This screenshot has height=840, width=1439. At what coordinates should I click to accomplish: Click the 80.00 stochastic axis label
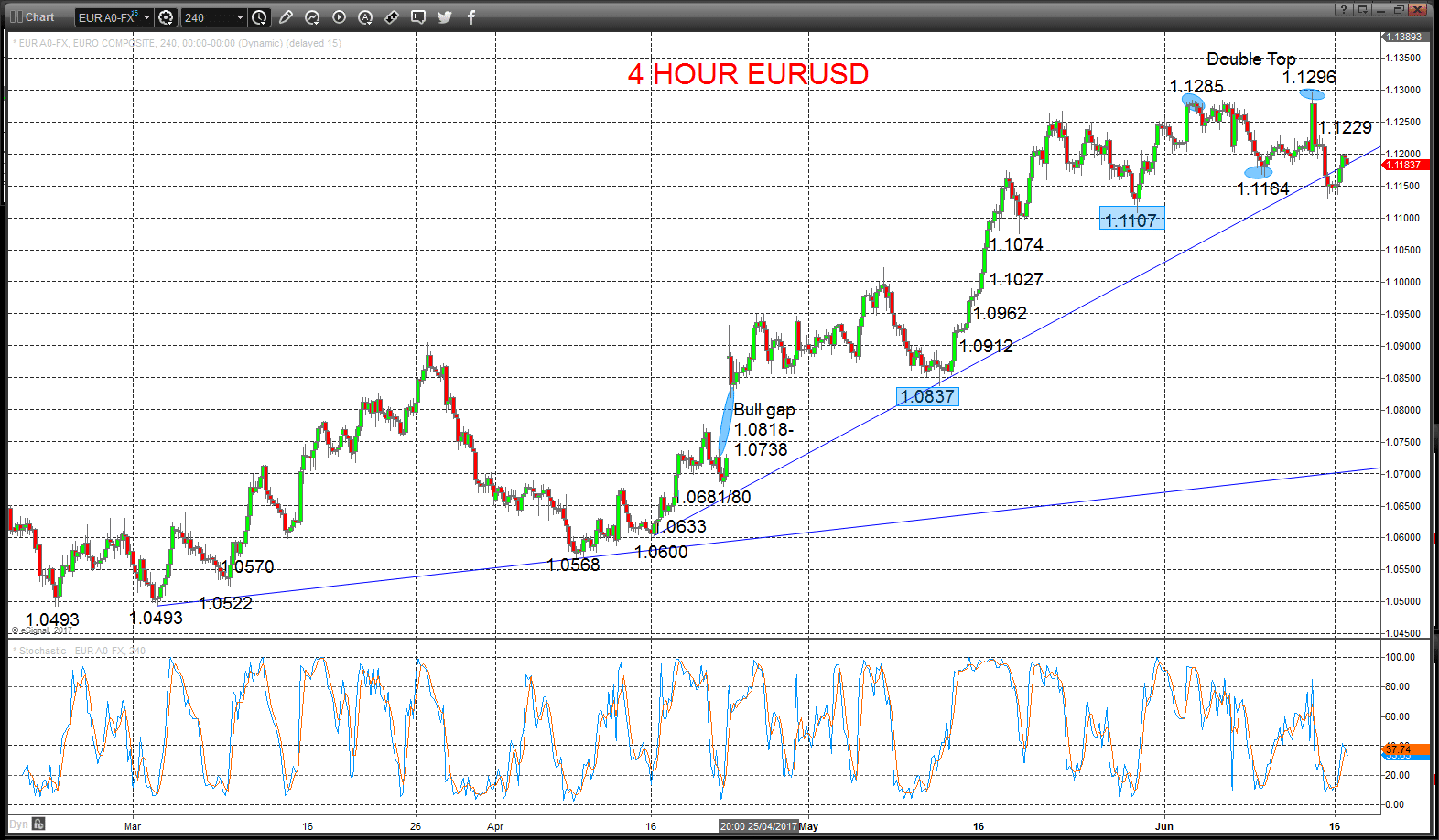[x=1397, y=686]
